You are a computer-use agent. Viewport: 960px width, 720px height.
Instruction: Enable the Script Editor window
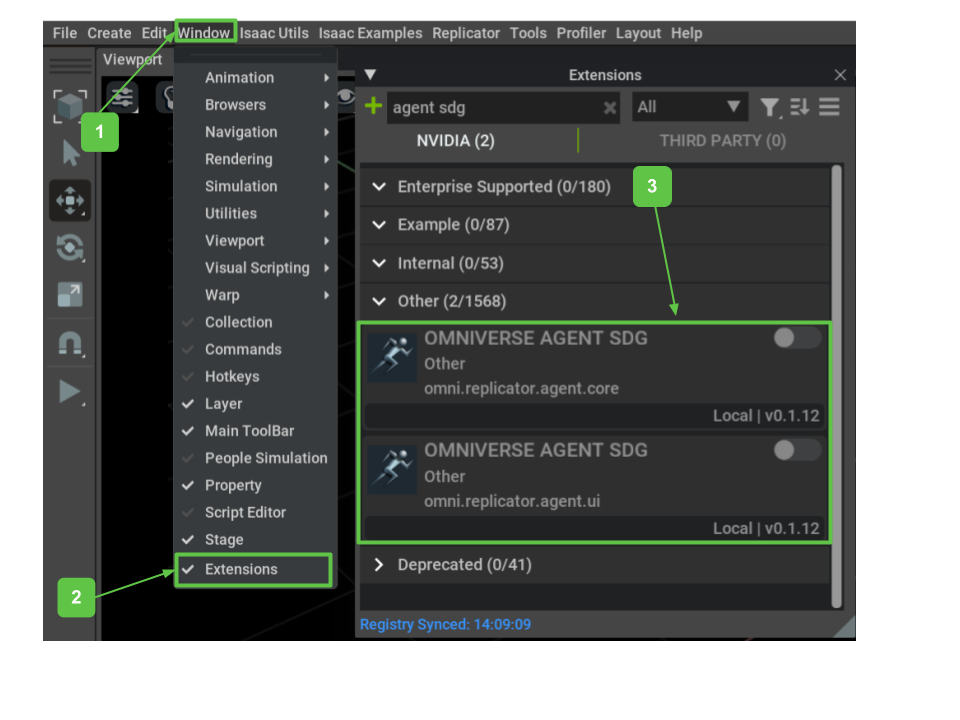coord(256,512)
